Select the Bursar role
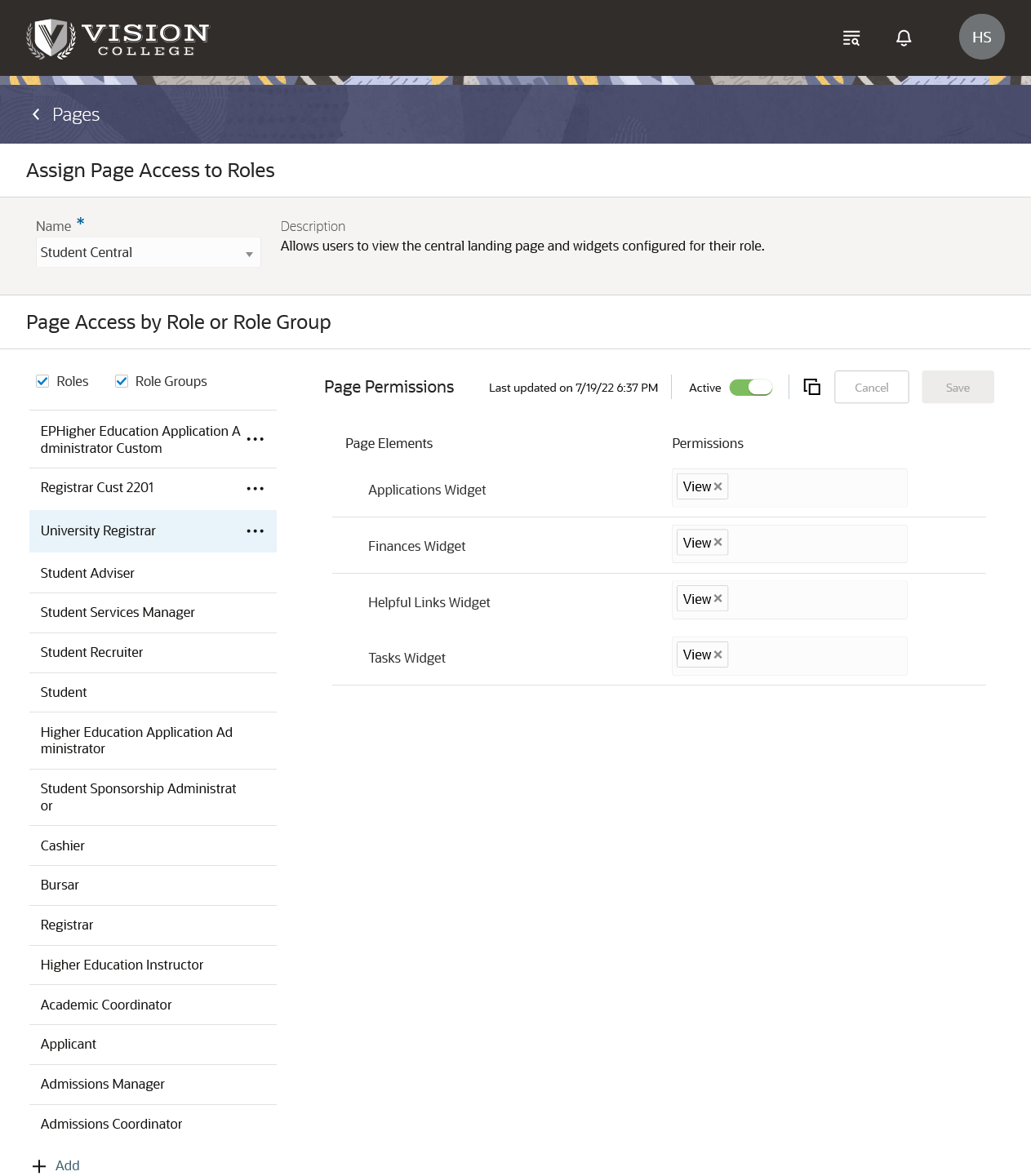The width and height of the screenshot is (1031, 1176). coord(60,885)
